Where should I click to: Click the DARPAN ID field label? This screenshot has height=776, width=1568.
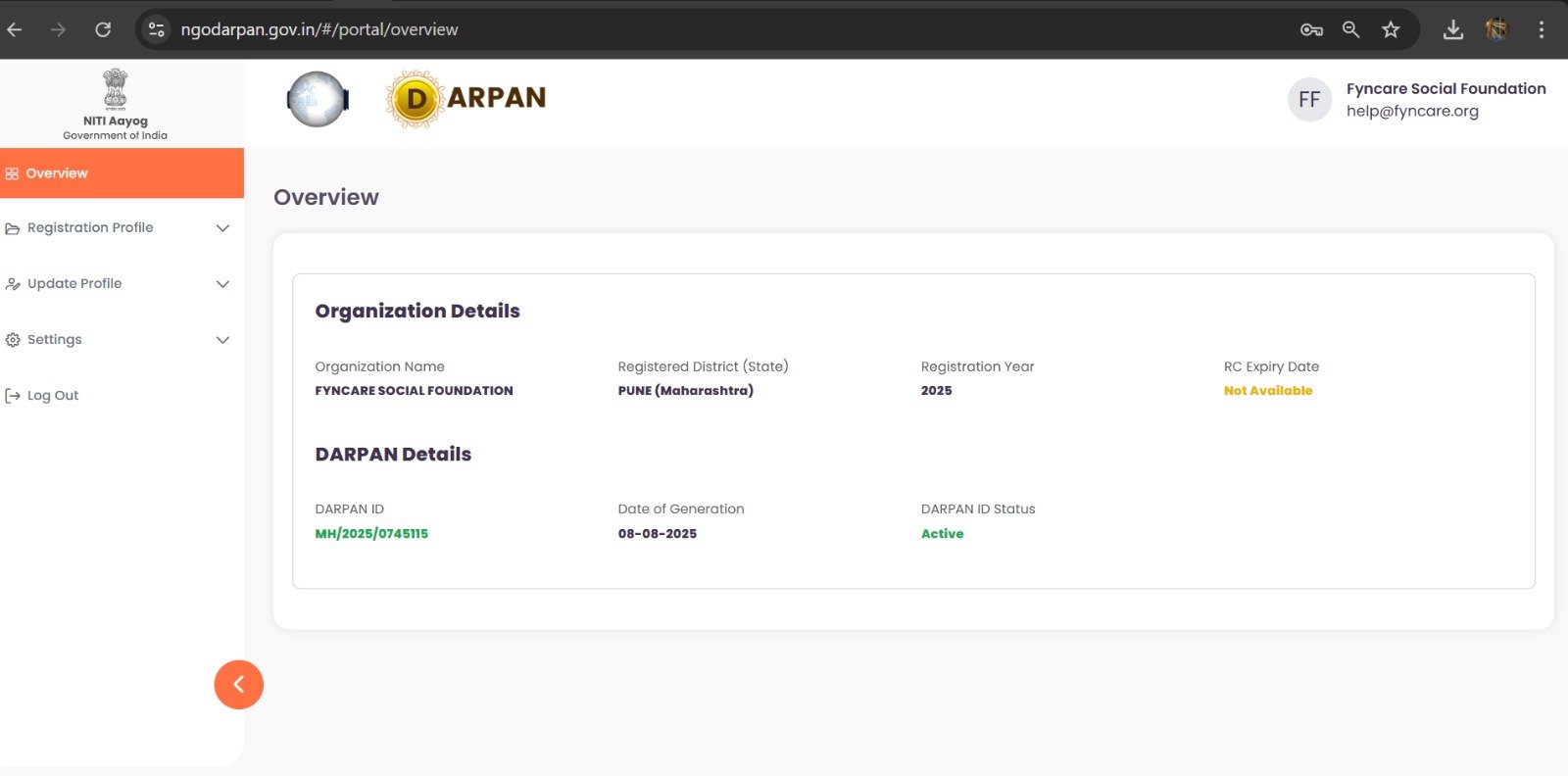pyautogui.click(x=349, y=509)
